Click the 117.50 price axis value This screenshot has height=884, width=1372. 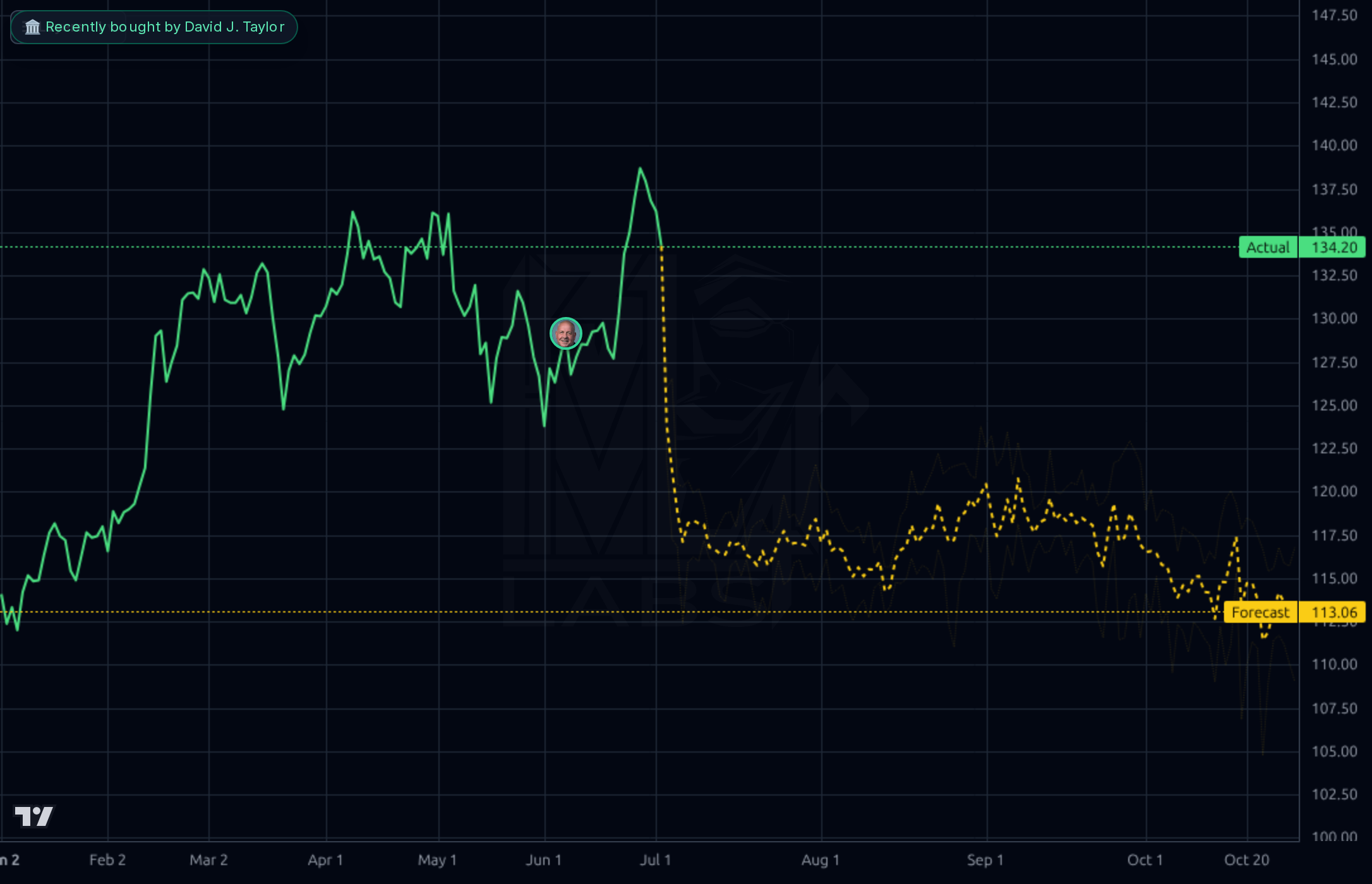[1334, 535]
